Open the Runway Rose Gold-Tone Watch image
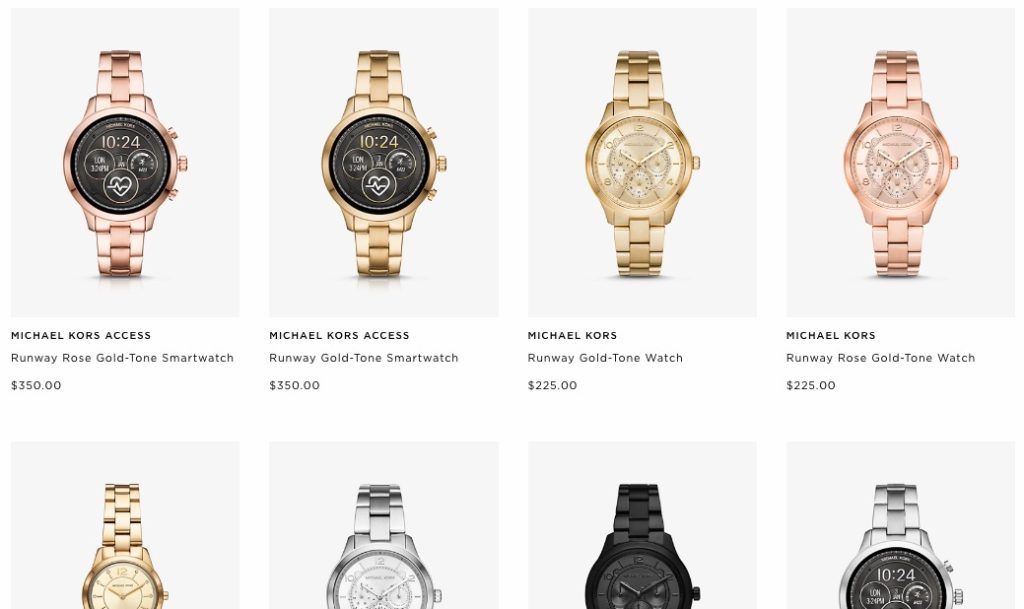The height and width of the screenshot is (609, 1024). click(x=901, y=163)
